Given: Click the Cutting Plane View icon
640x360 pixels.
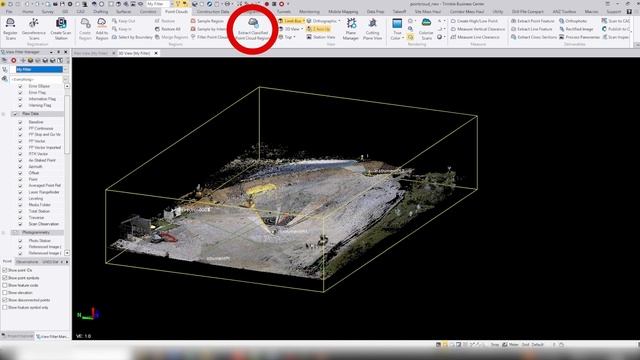Looking at the screenshot, I should (372, 29).
